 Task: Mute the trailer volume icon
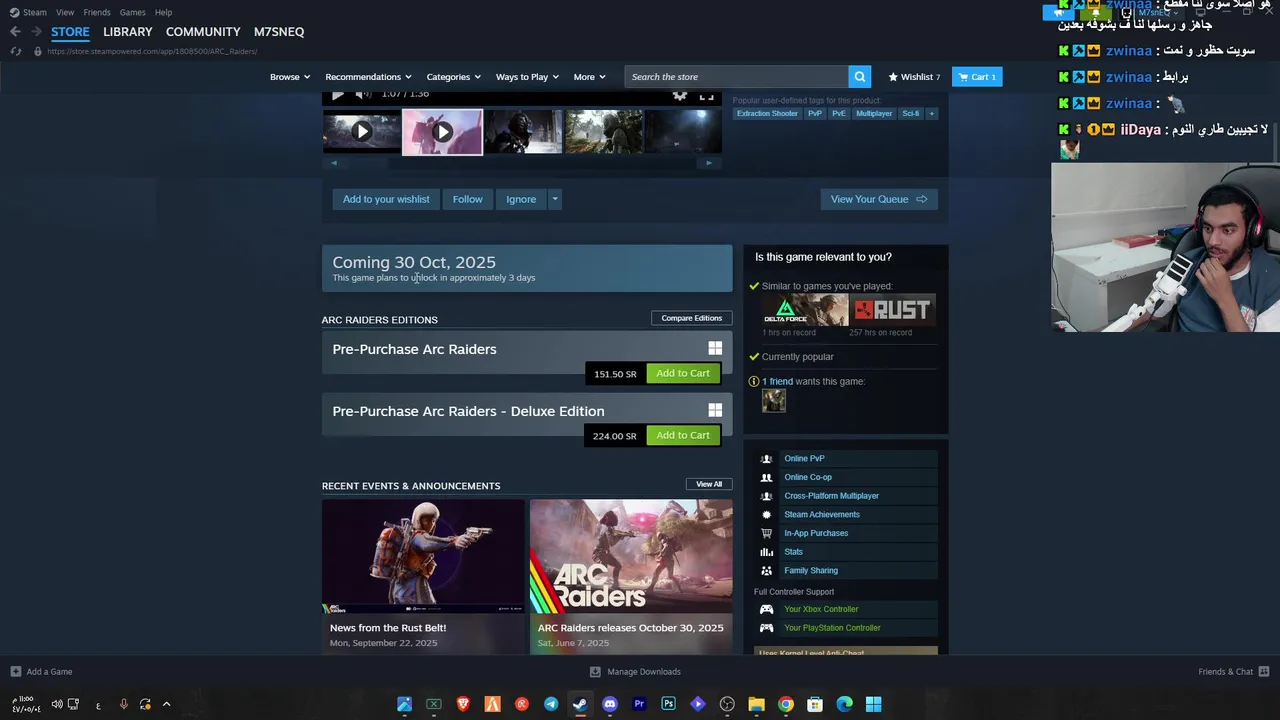pyautogui.click(x=363, y=94)
